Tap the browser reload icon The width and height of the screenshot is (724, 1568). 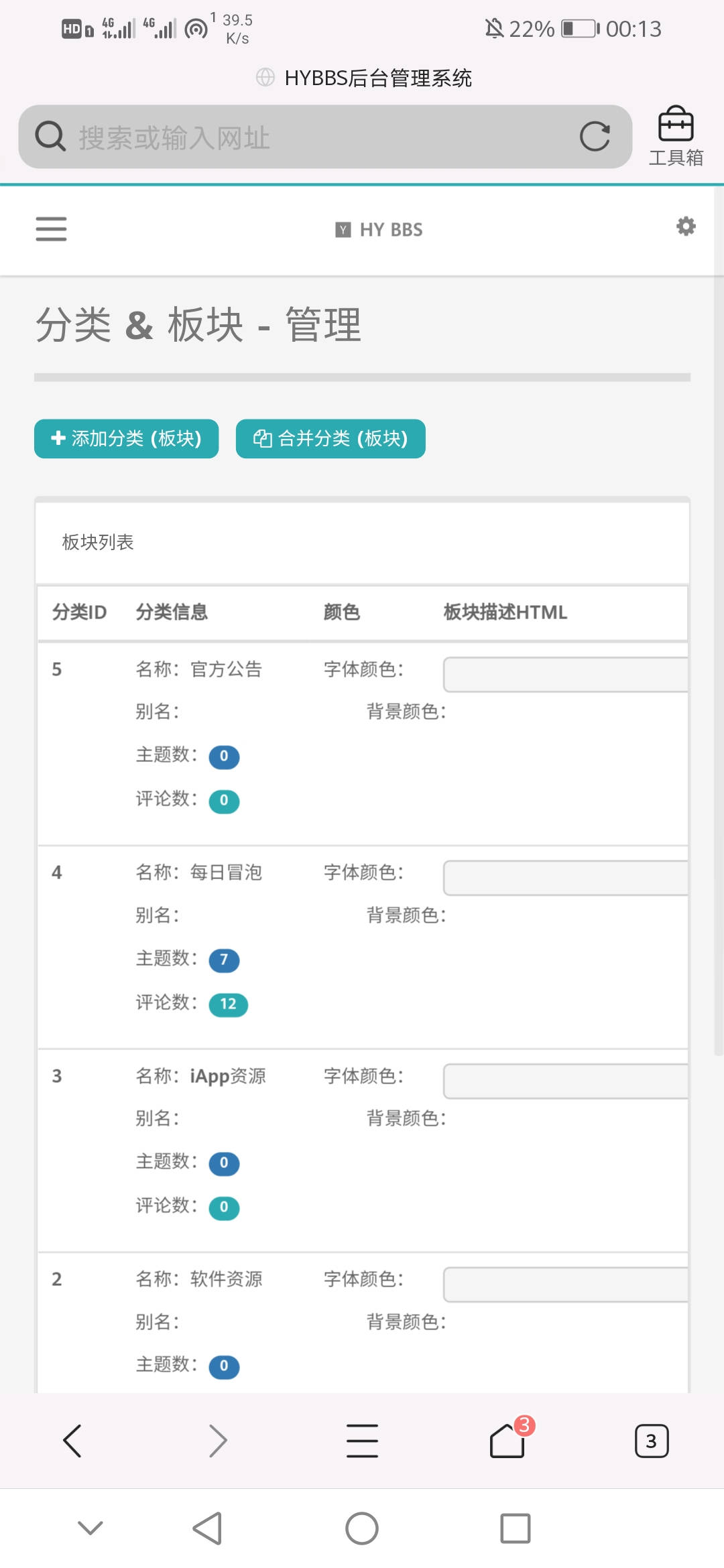595,137
